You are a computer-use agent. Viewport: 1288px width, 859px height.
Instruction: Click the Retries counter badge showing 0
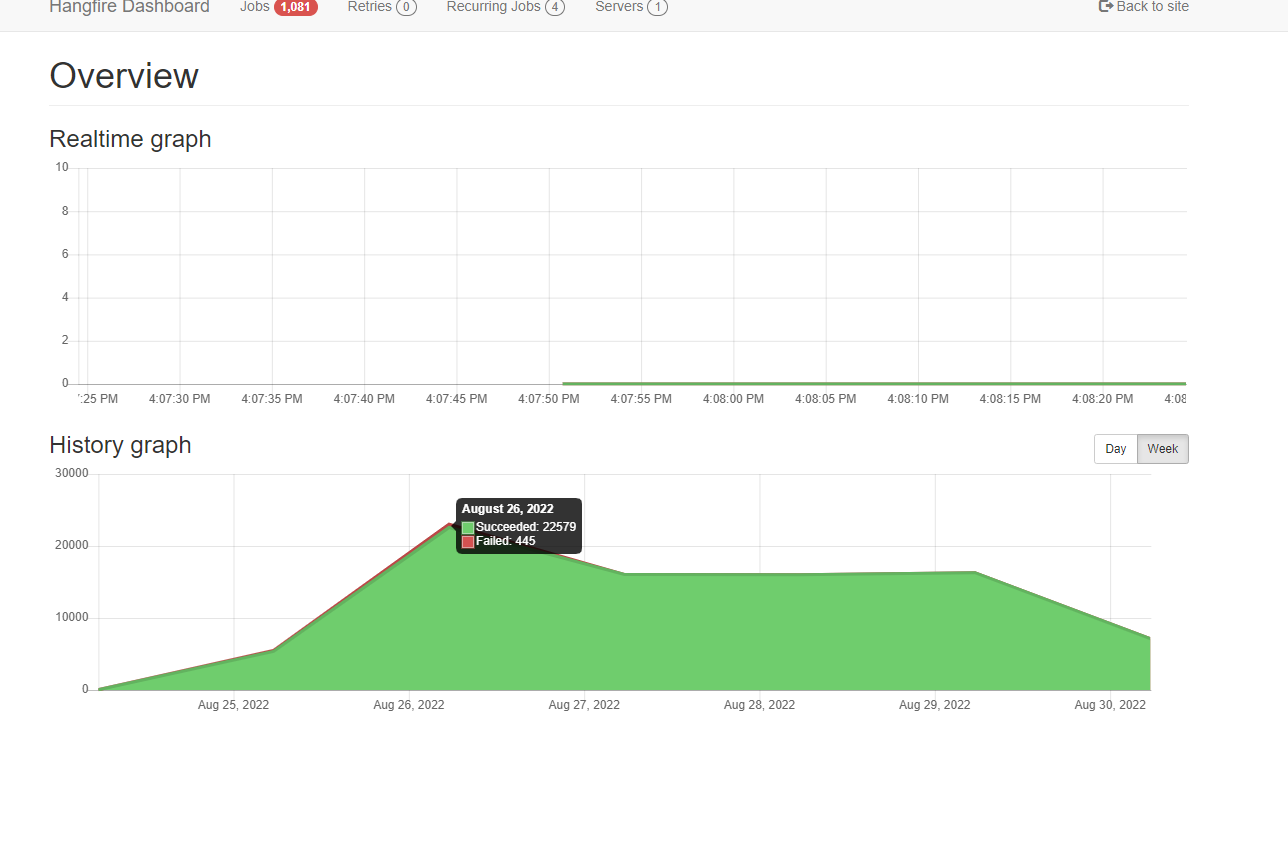tap(408, 7)
